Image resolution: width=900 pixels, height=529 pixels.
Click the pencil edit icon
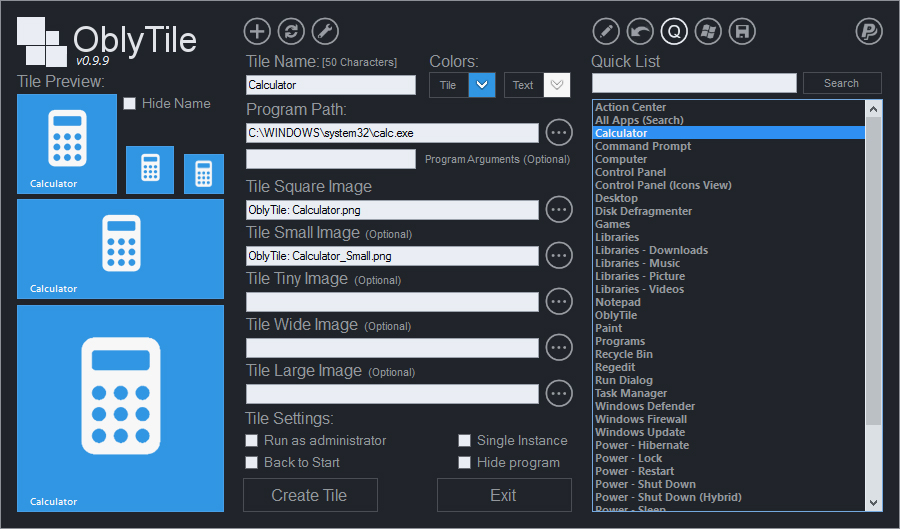click(606, 32)
